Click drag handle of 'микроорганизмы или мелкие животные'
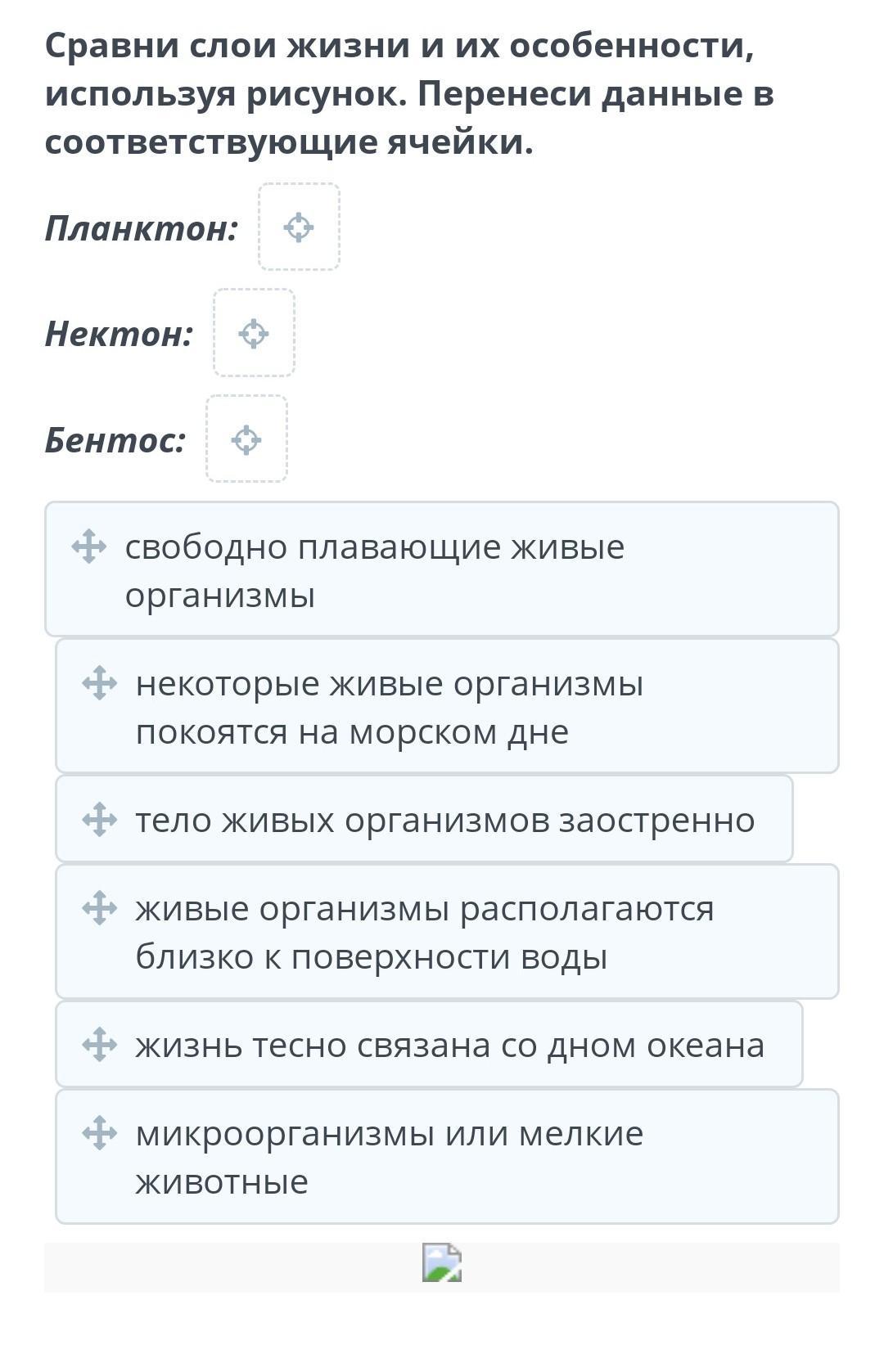The width and height of the screenshot is (884, 1372). pyautogui.click(x=100, y=1133)
